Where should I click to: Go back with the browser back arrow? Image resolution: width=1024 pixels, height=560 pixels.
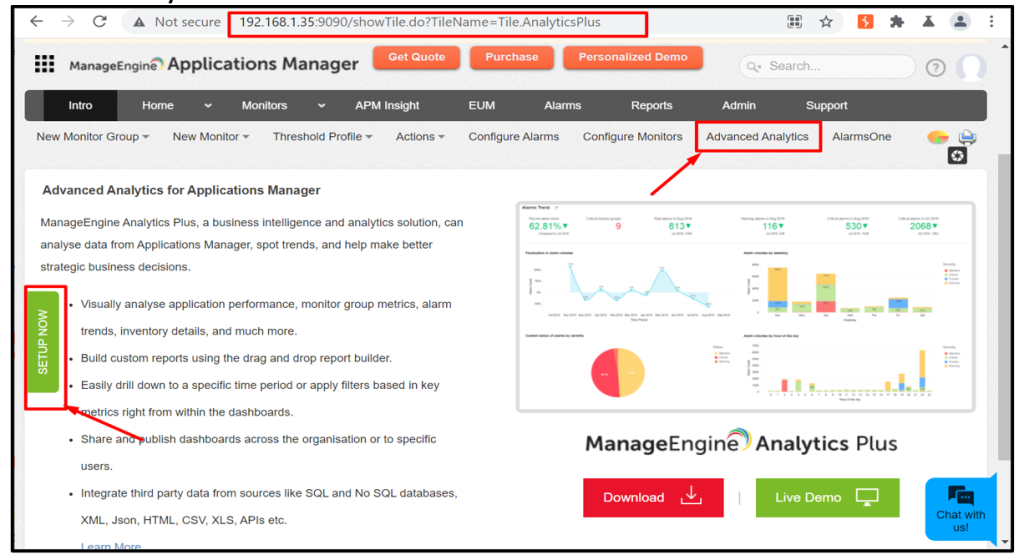[x=37, y=22]
